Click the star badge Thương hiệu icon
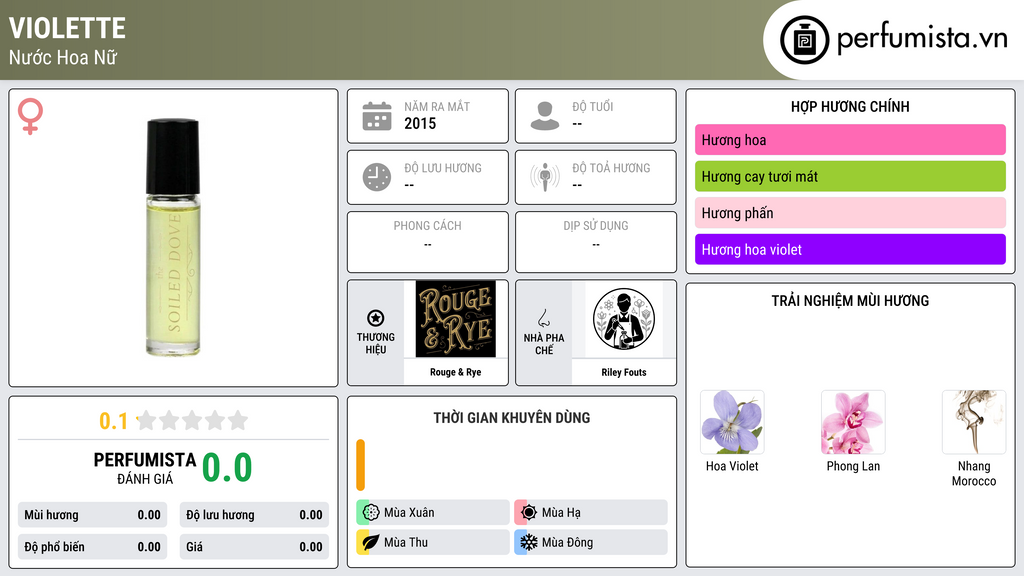 pyautogui.click(x=376, y=318)
